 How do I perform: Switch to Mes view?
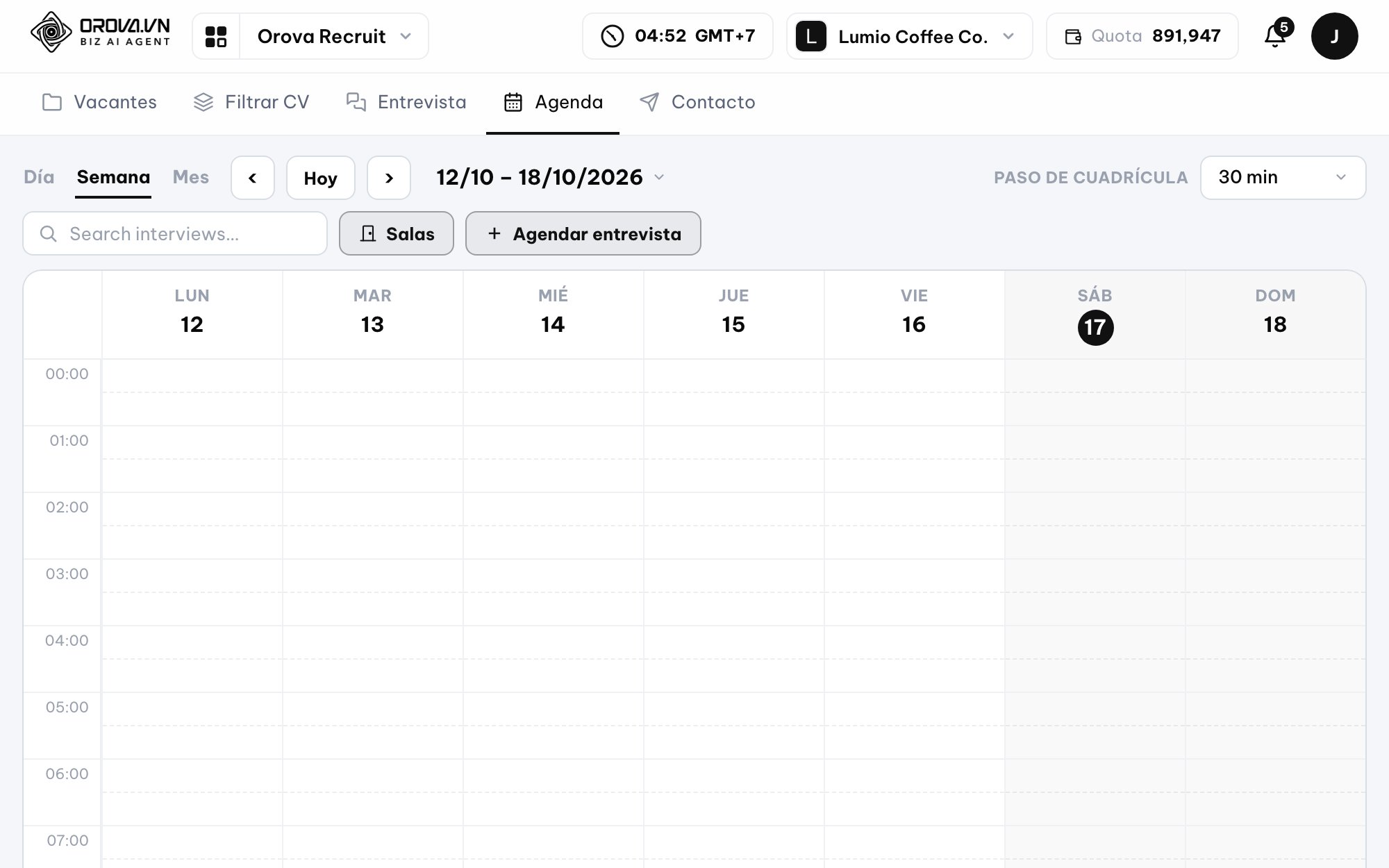(191, 177)
